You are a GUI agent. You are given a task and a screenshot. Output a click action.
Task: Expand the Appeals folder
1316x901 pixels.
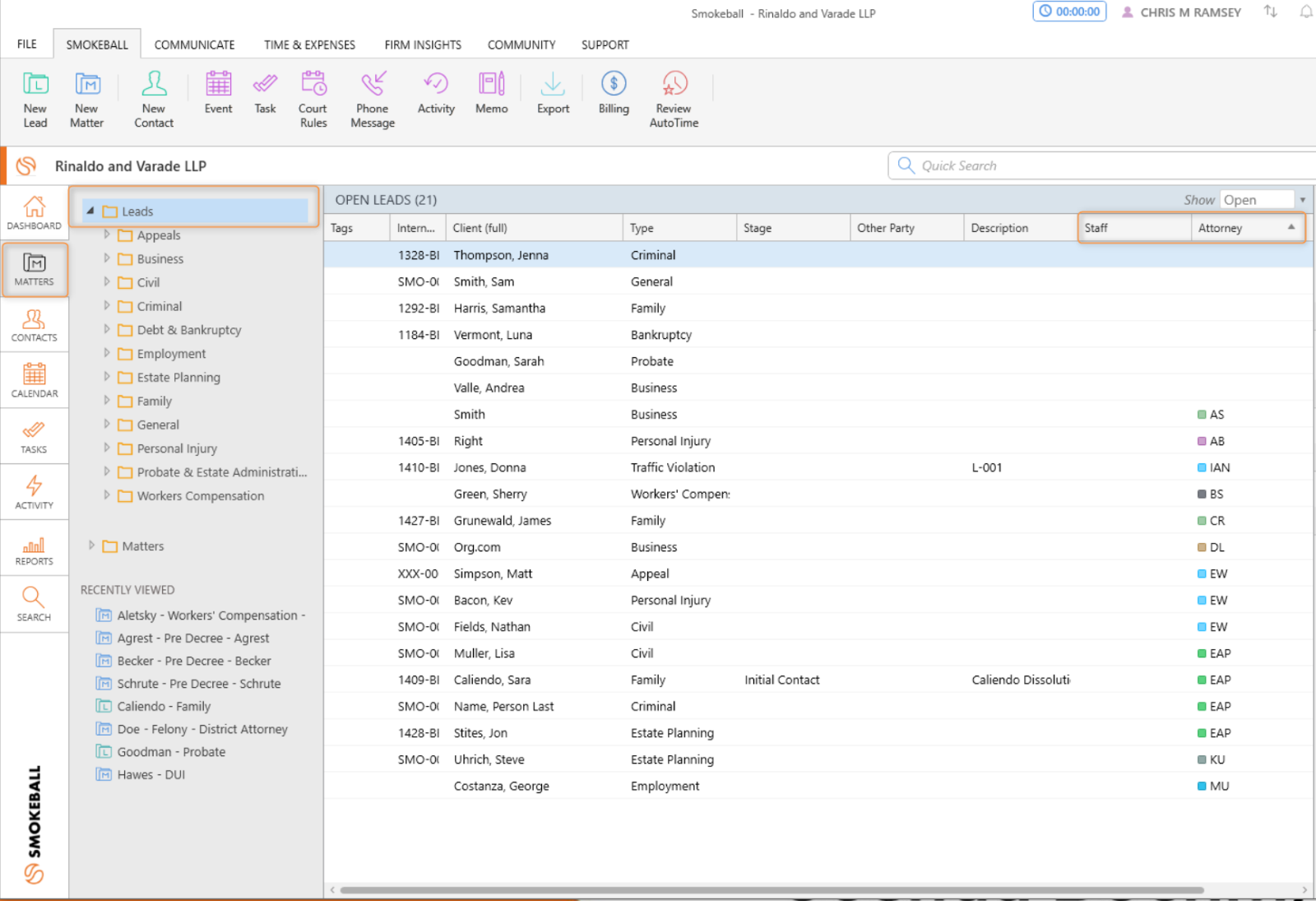coord(106,235)
